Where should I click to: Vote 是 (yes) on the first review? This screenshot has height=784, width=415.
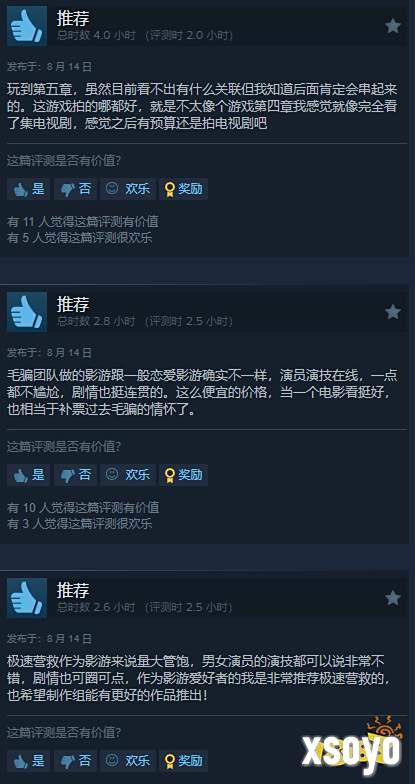tap(28, 189)
